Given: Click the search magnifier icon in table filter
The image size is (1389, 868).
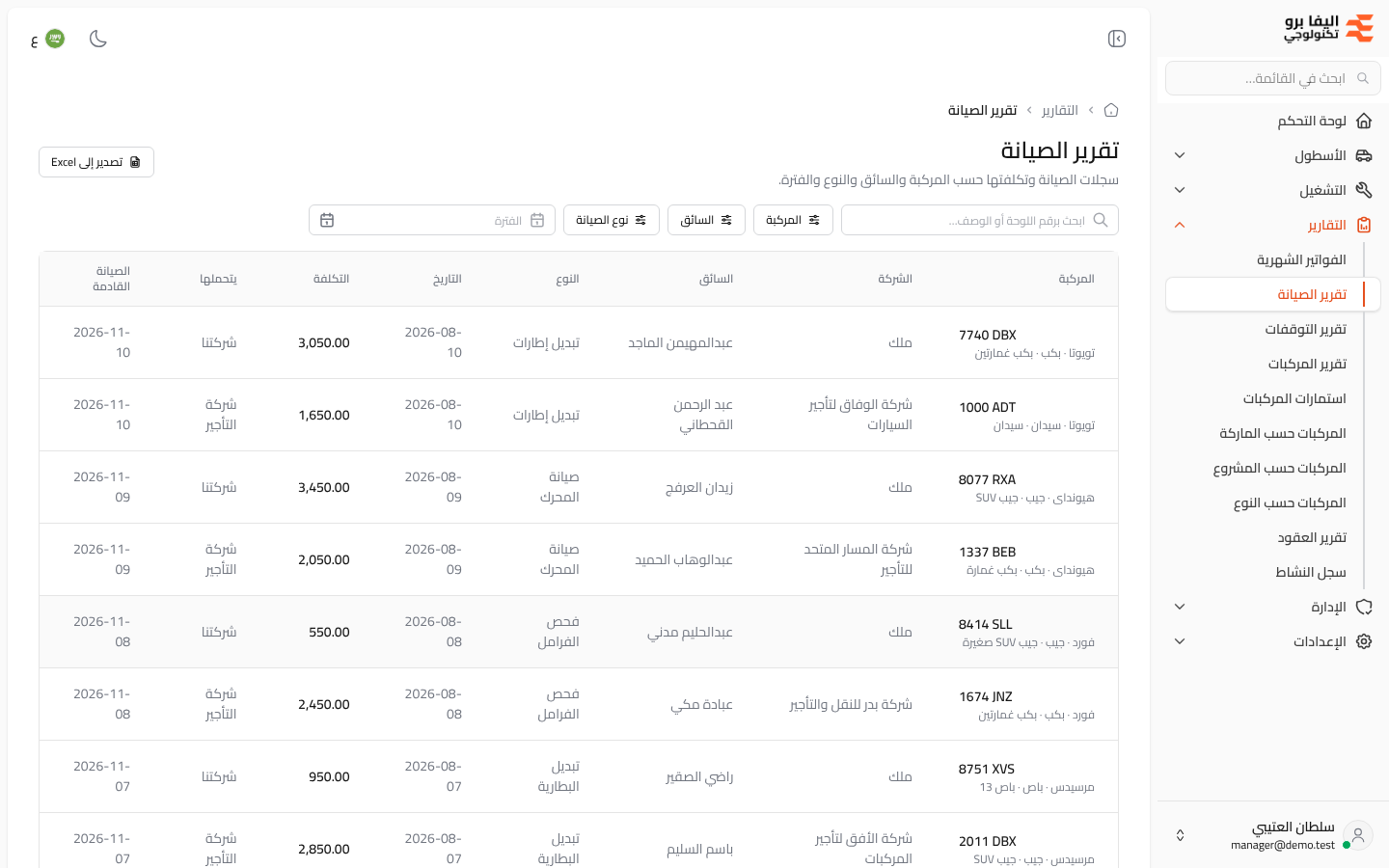Looking at the screenshot, I should (1101, 220).
